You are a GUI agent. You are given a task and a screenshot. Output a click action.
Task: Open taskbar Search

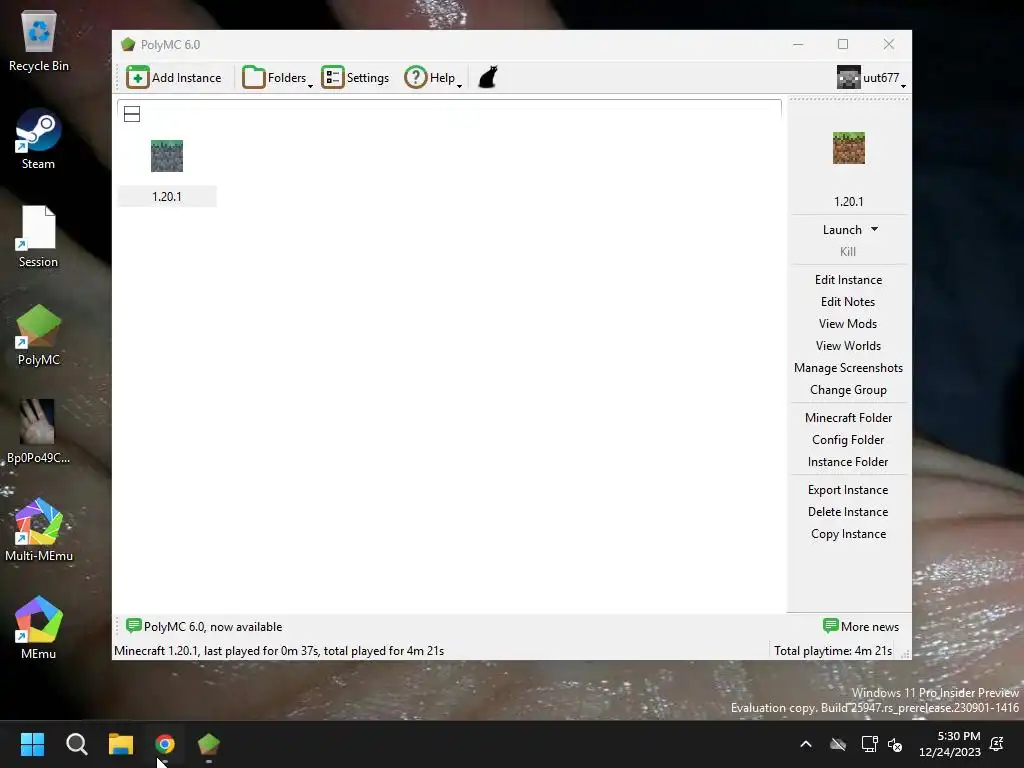pos(76,744)
